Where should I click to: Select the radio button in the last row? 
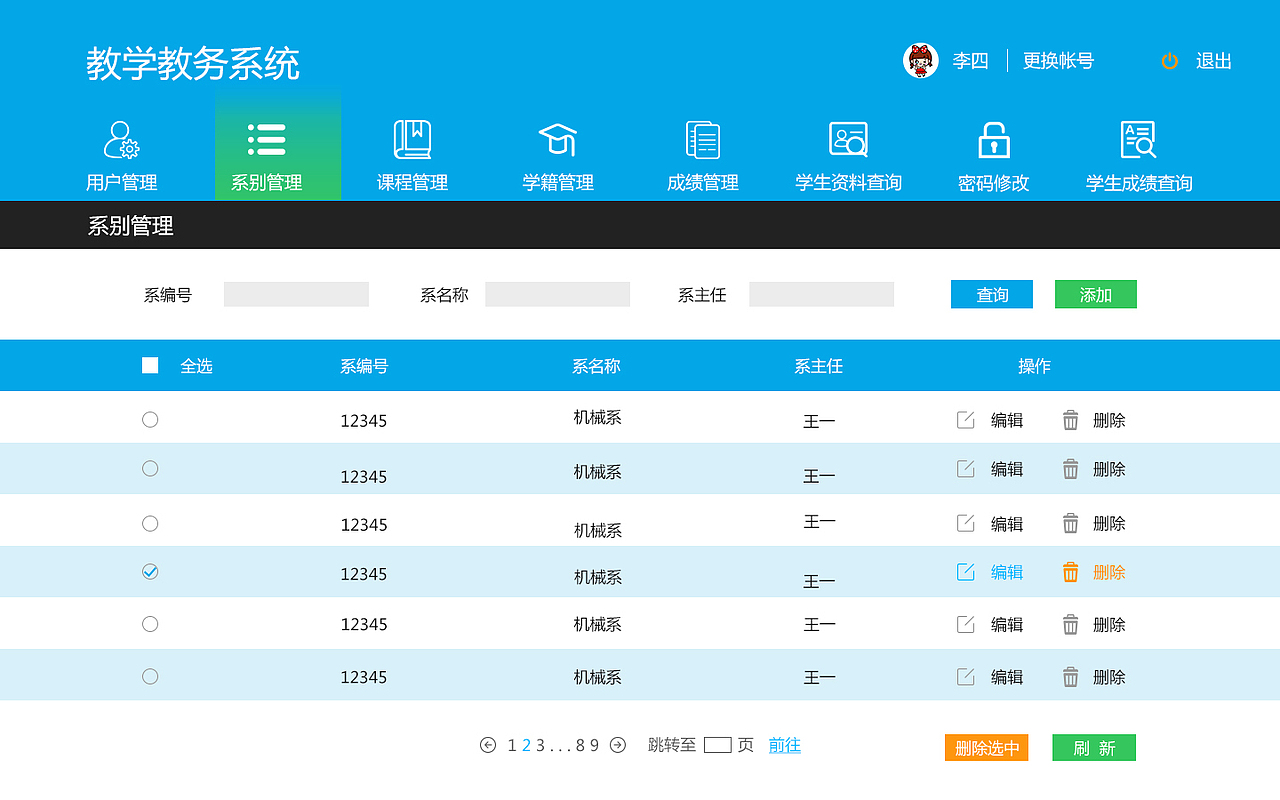(x=150, y=675)
